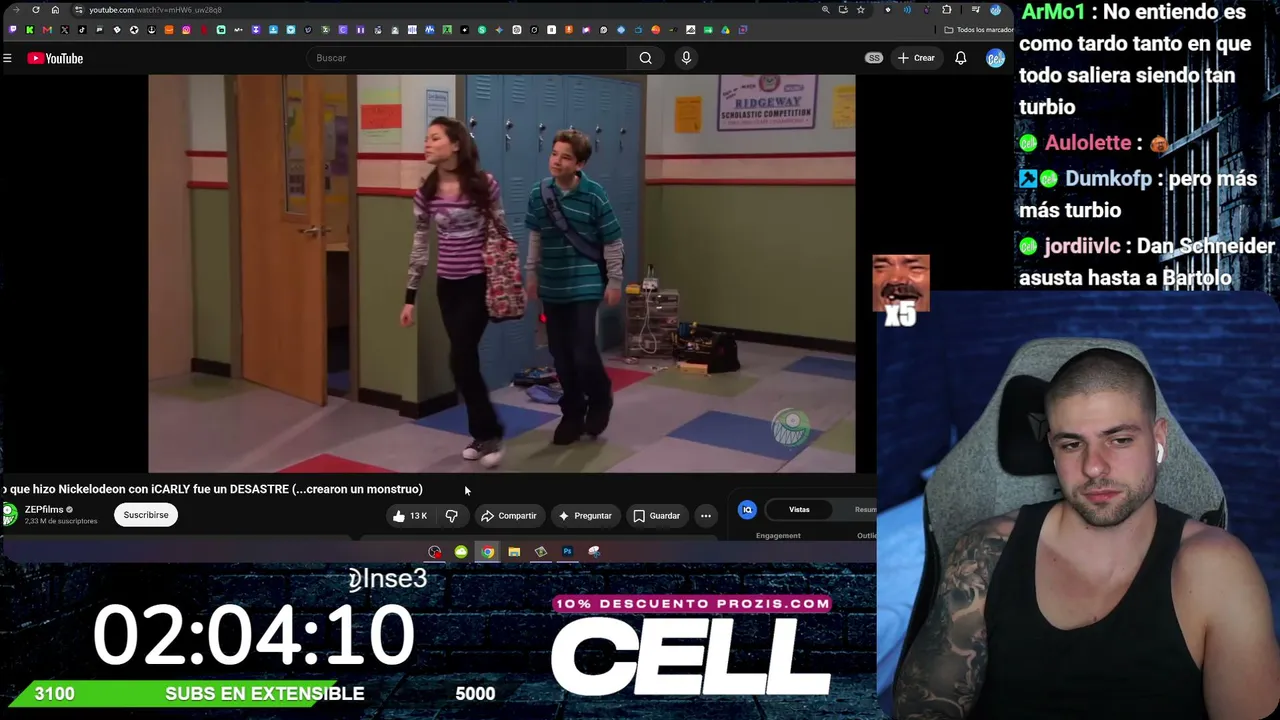Screen dimensions: 1280x720
Task: Click the iCarly video player
Action: click(502, 273)
